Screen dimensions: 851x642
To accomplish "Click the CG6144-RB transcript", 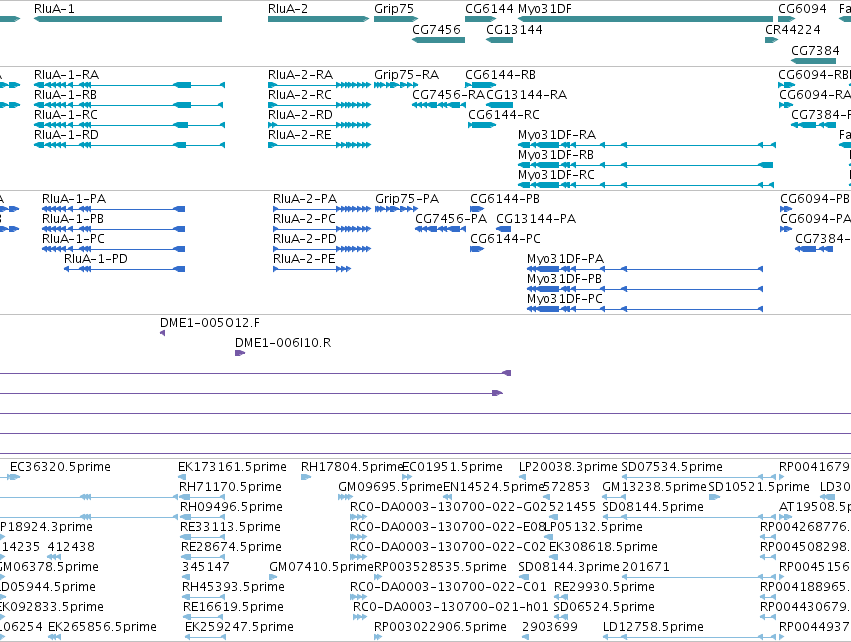I will pyautogui.click(x=481, y=85).
